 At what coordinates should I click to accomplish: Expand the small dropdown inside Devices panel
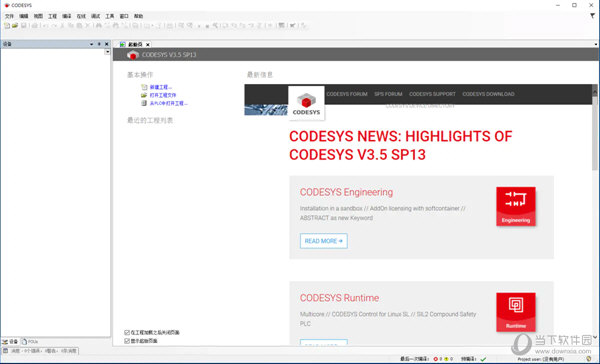[108, 52]
